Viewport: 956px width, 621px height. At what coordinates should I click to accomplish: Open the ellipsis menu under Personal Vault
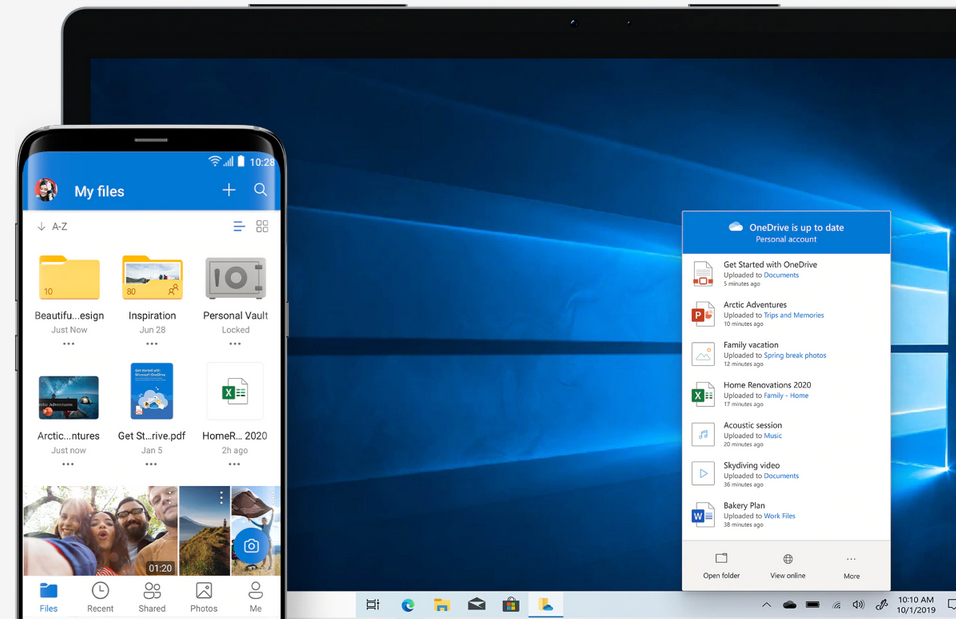tap(234, 343)
